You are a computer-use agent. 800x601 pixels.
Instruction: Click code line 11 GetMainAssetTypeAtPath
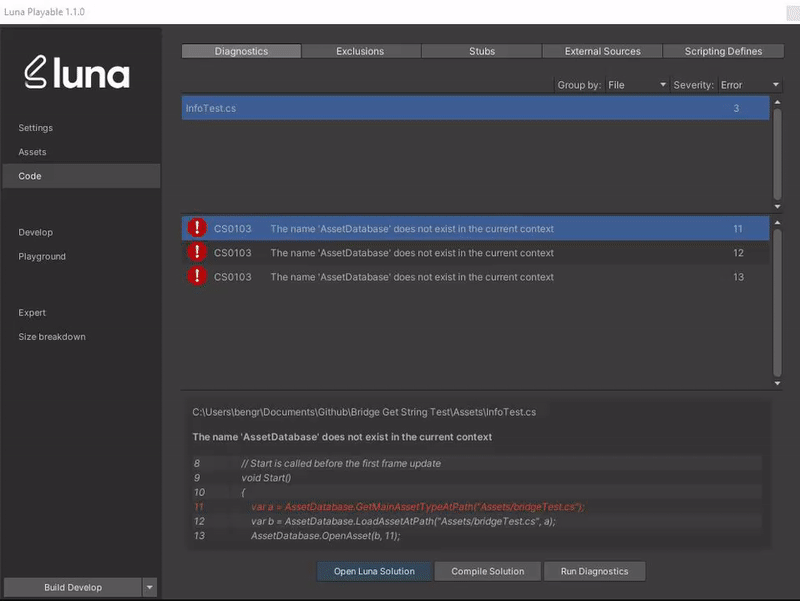click(x=417, y=507)
